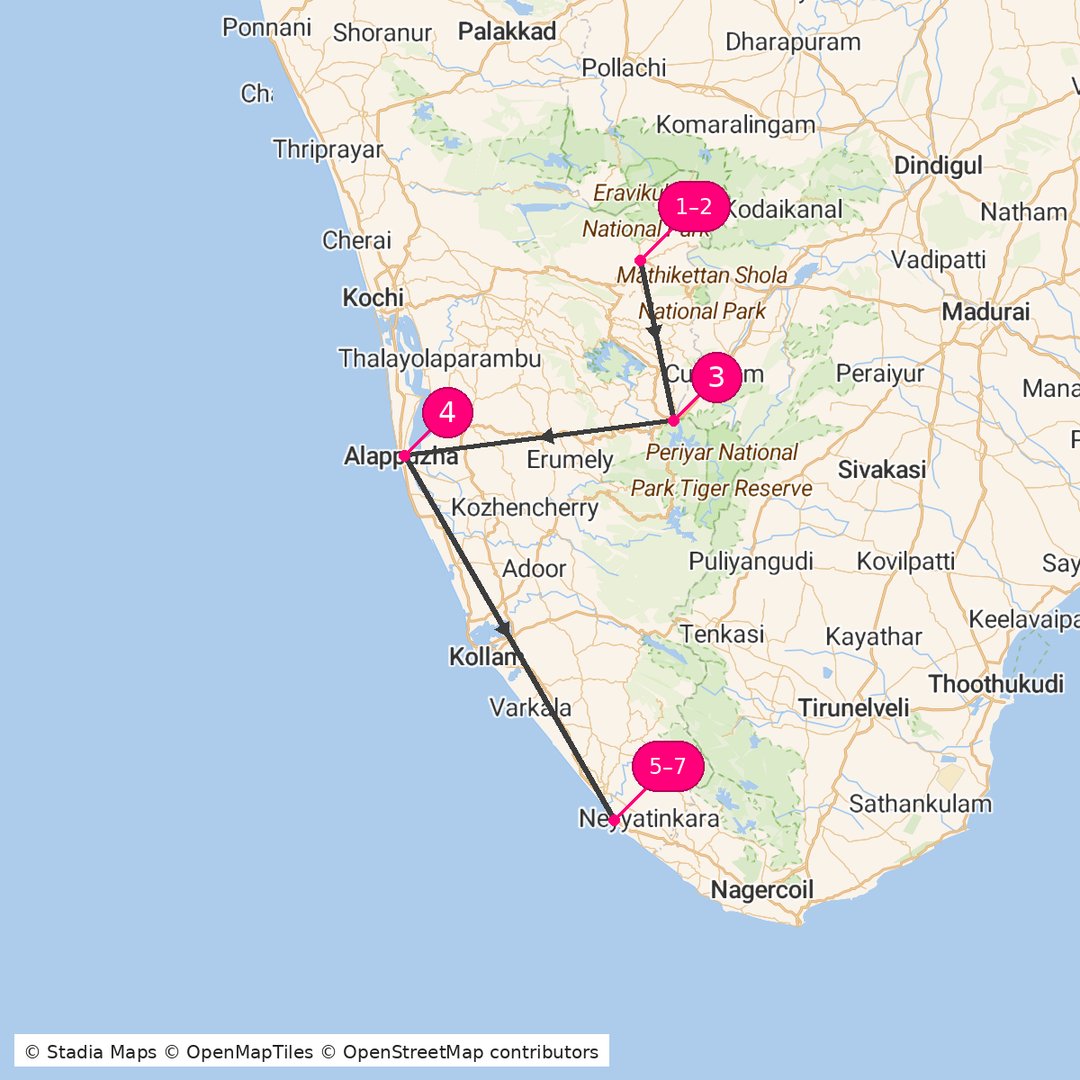Click the Erumely town label
Viewport: 1080px width, 1080px height.
(570, 459)
